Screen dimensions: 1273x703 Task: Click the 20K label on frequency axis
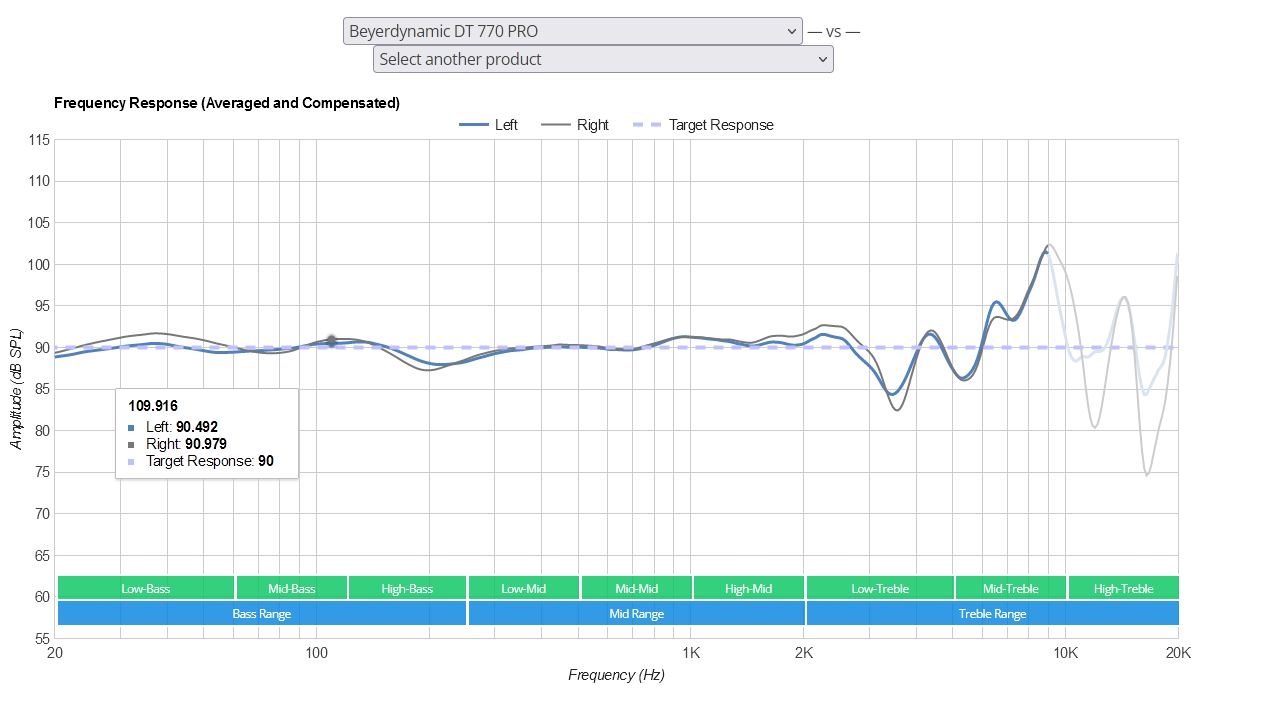(1178, 652)
